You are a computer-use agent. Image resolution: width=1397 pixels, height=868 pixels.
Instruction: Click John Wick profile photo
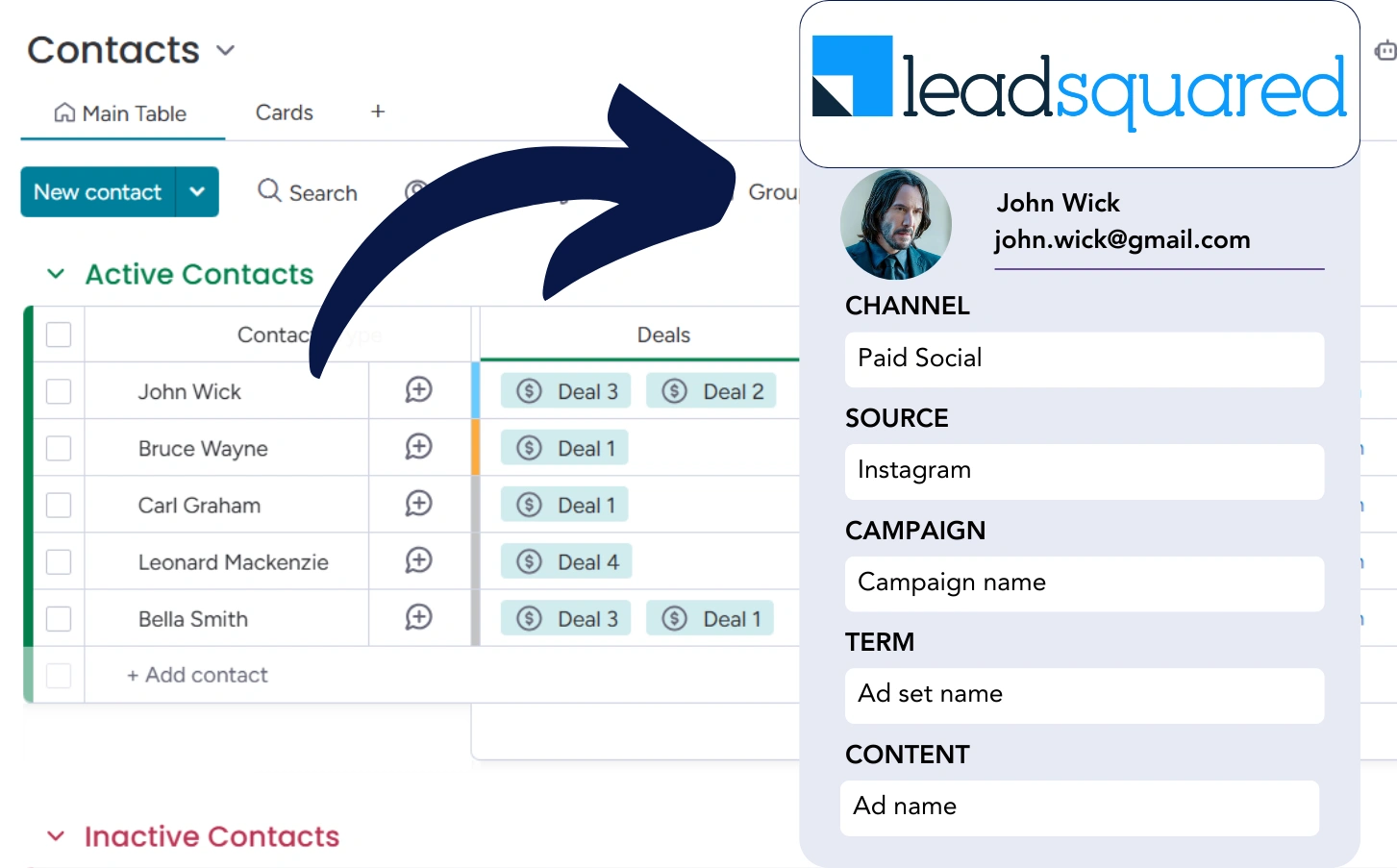click(896, 224)
